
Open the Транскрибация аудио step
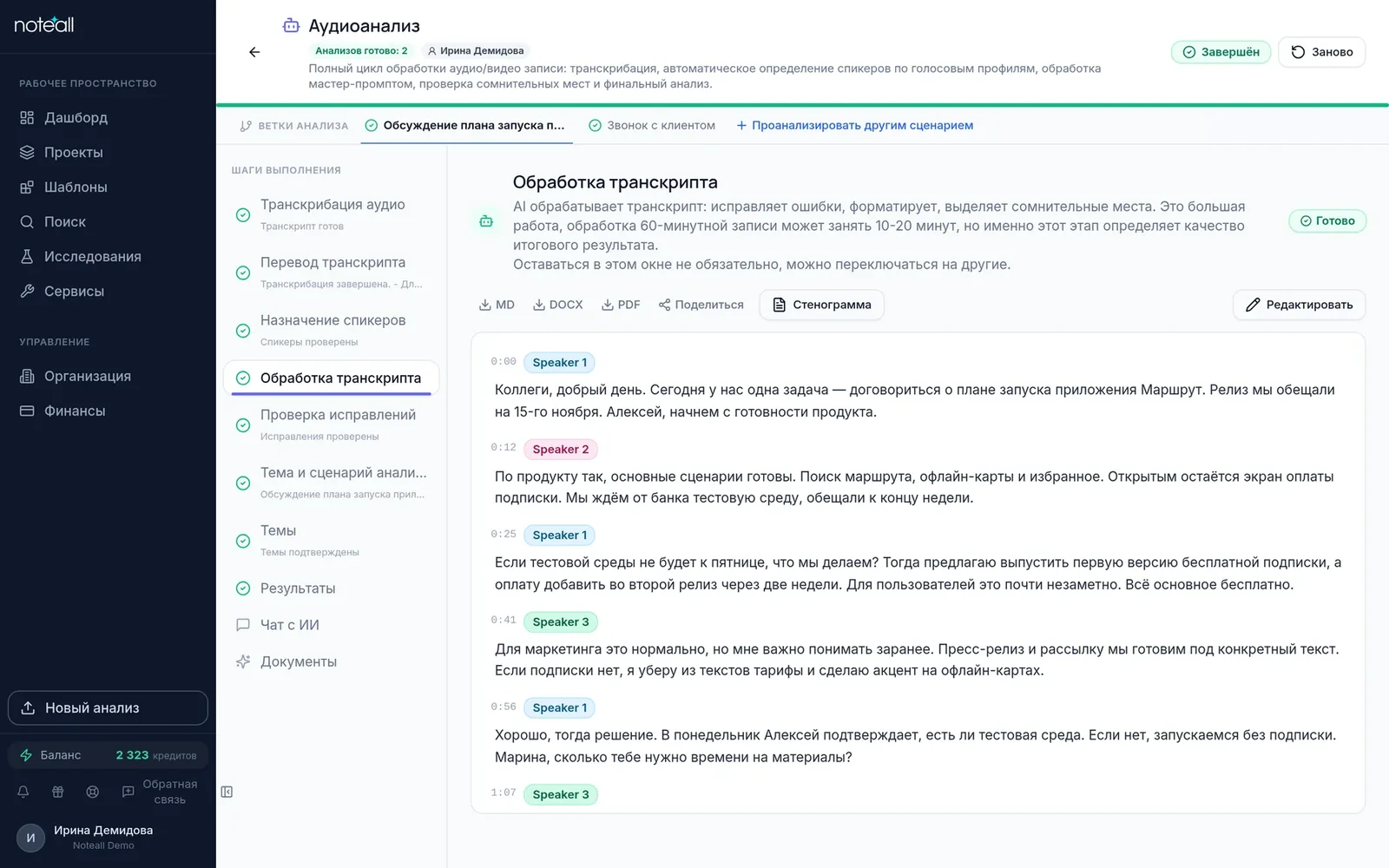(x=332, y=214)
